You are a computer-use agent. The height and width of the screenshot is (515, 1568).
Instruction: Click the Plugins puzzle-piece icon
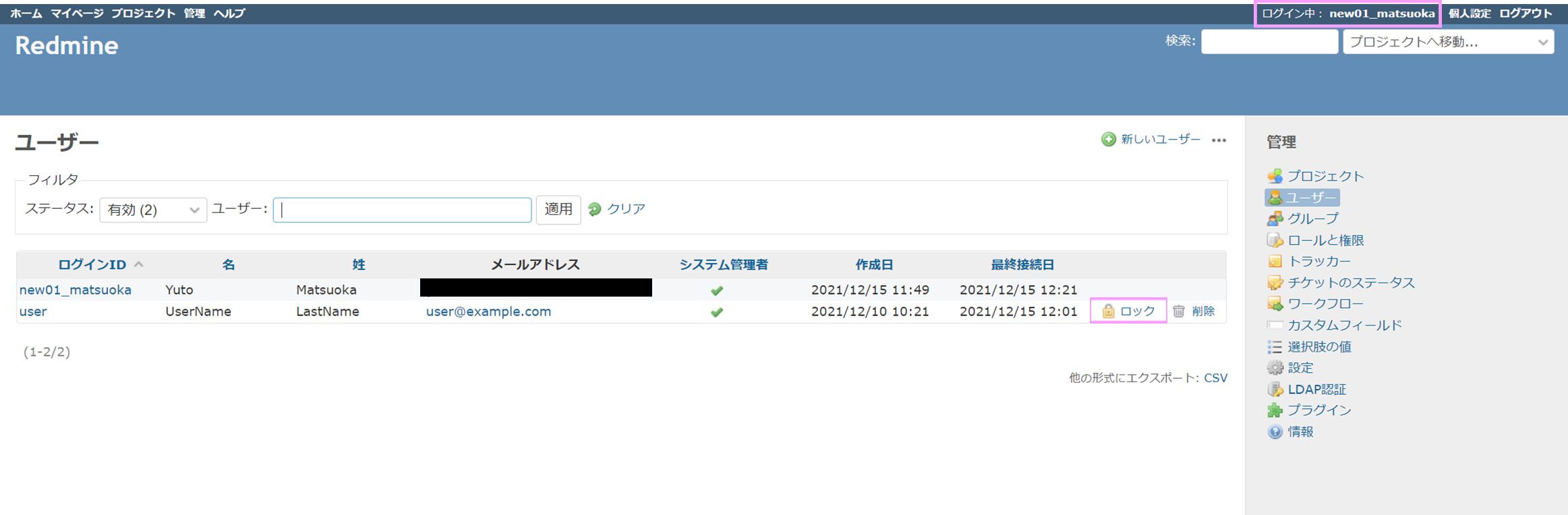coord(1275,410)
